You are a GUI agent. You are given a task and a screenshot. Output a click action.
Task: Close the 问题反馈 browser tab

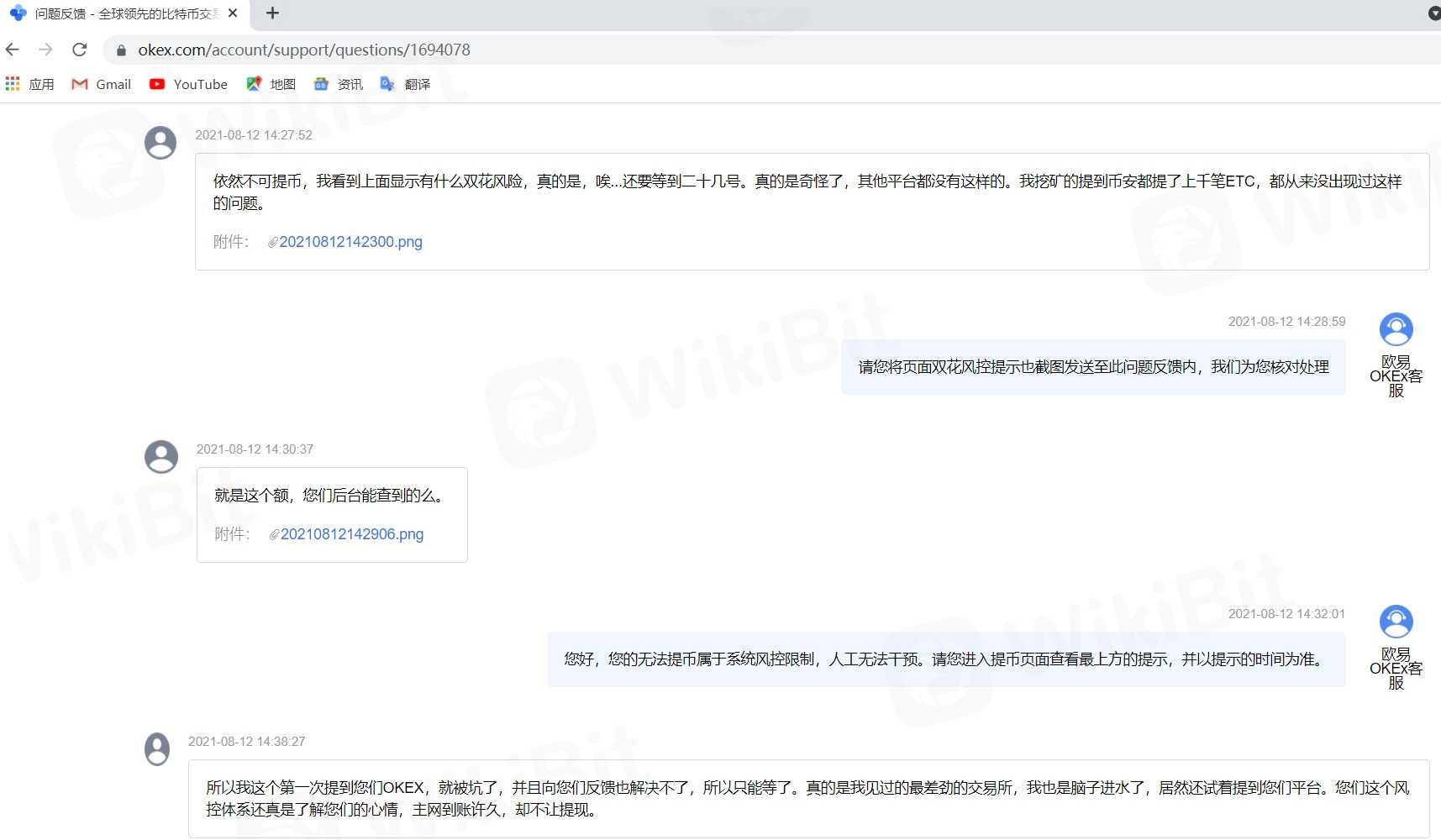233,13
